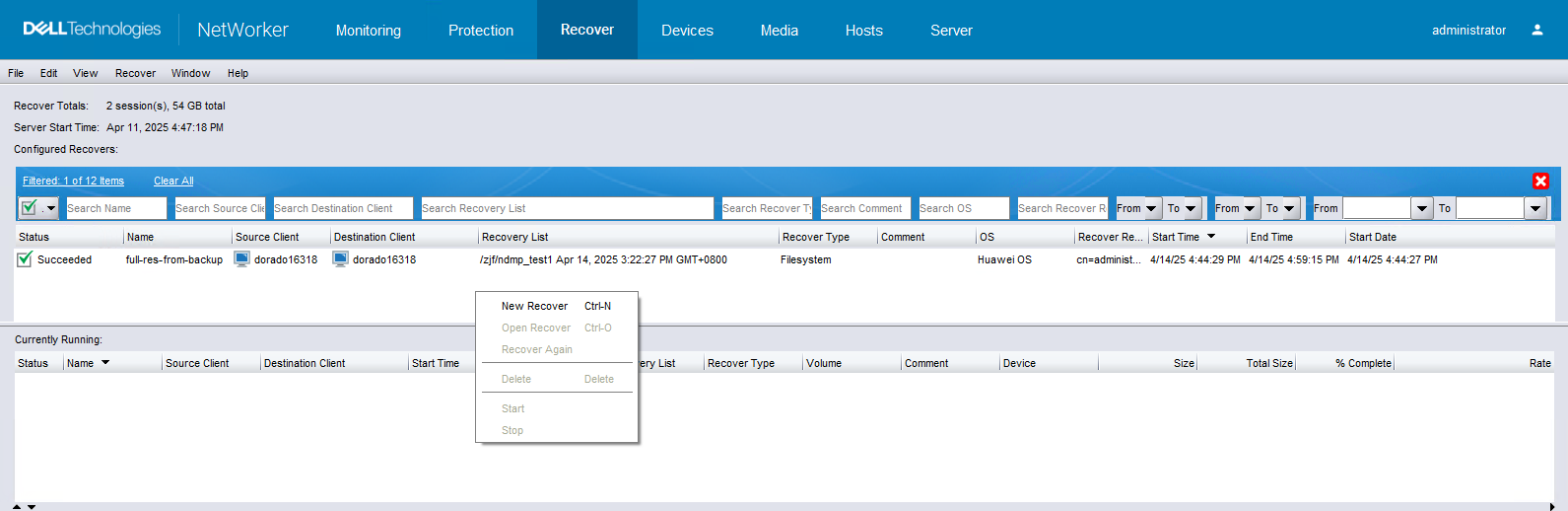Click the Filtered: 1 of 12 Items link
The width and height of the screenshot is (1568, 511).
point(73,181)
